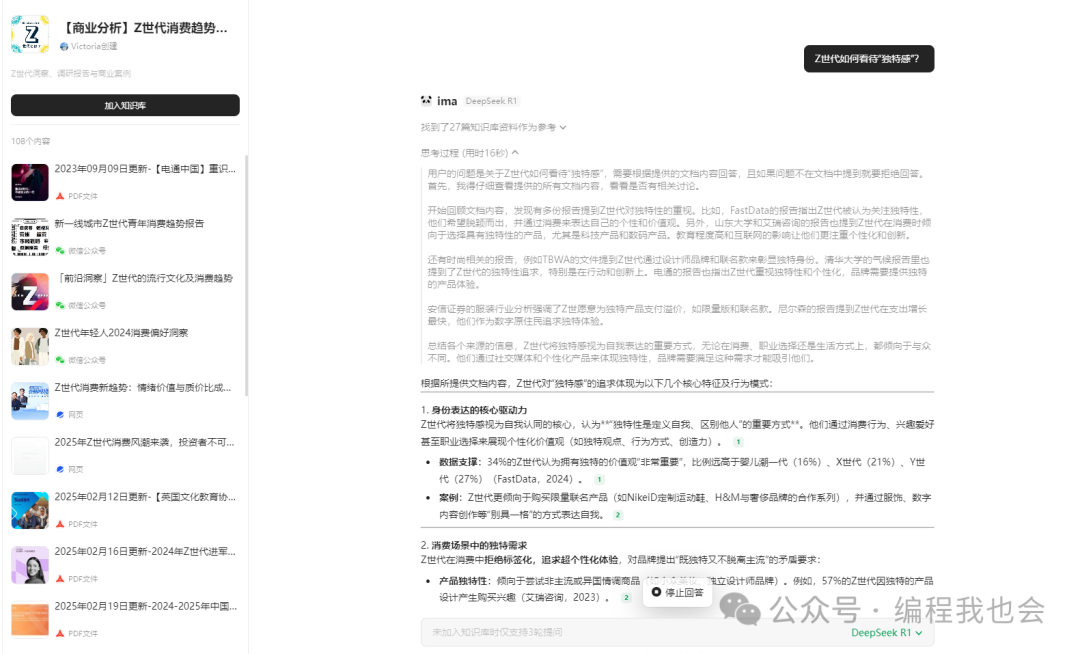Click 数据支撑 bullet label
Viewport: 1080px width, 654px height.
(x=461, y=462)
